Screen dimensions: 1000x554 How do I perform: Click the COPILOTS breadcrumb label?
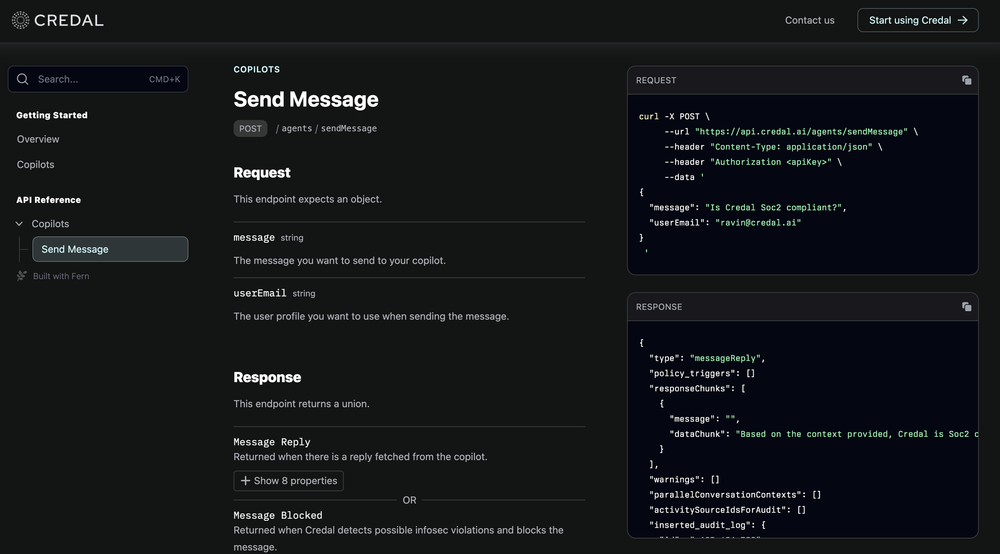[256, 69]
